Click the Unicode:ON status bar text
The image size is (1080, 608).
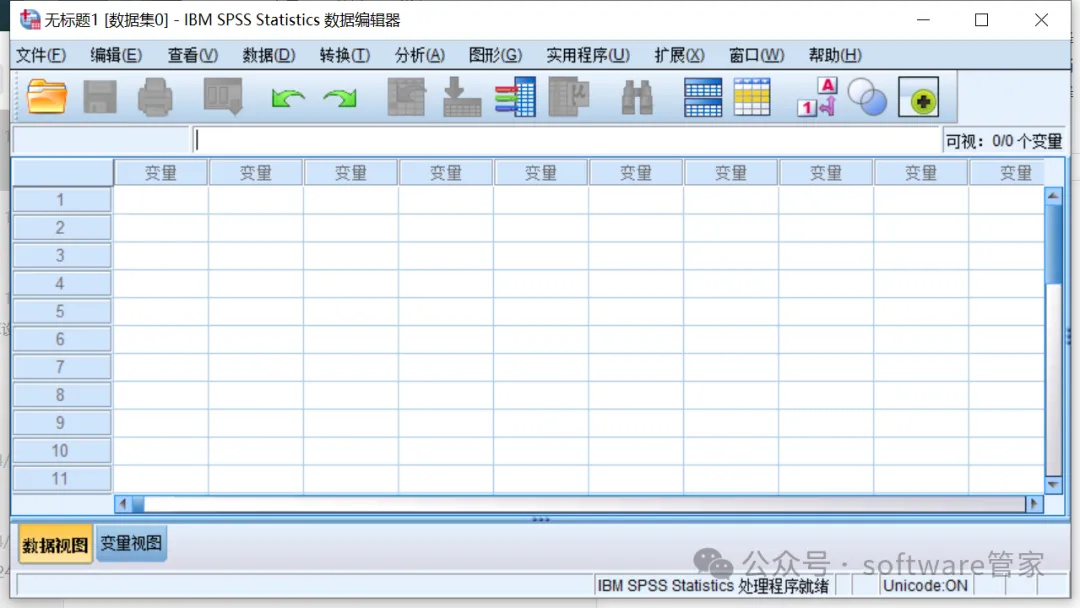[x=925, y=586]
